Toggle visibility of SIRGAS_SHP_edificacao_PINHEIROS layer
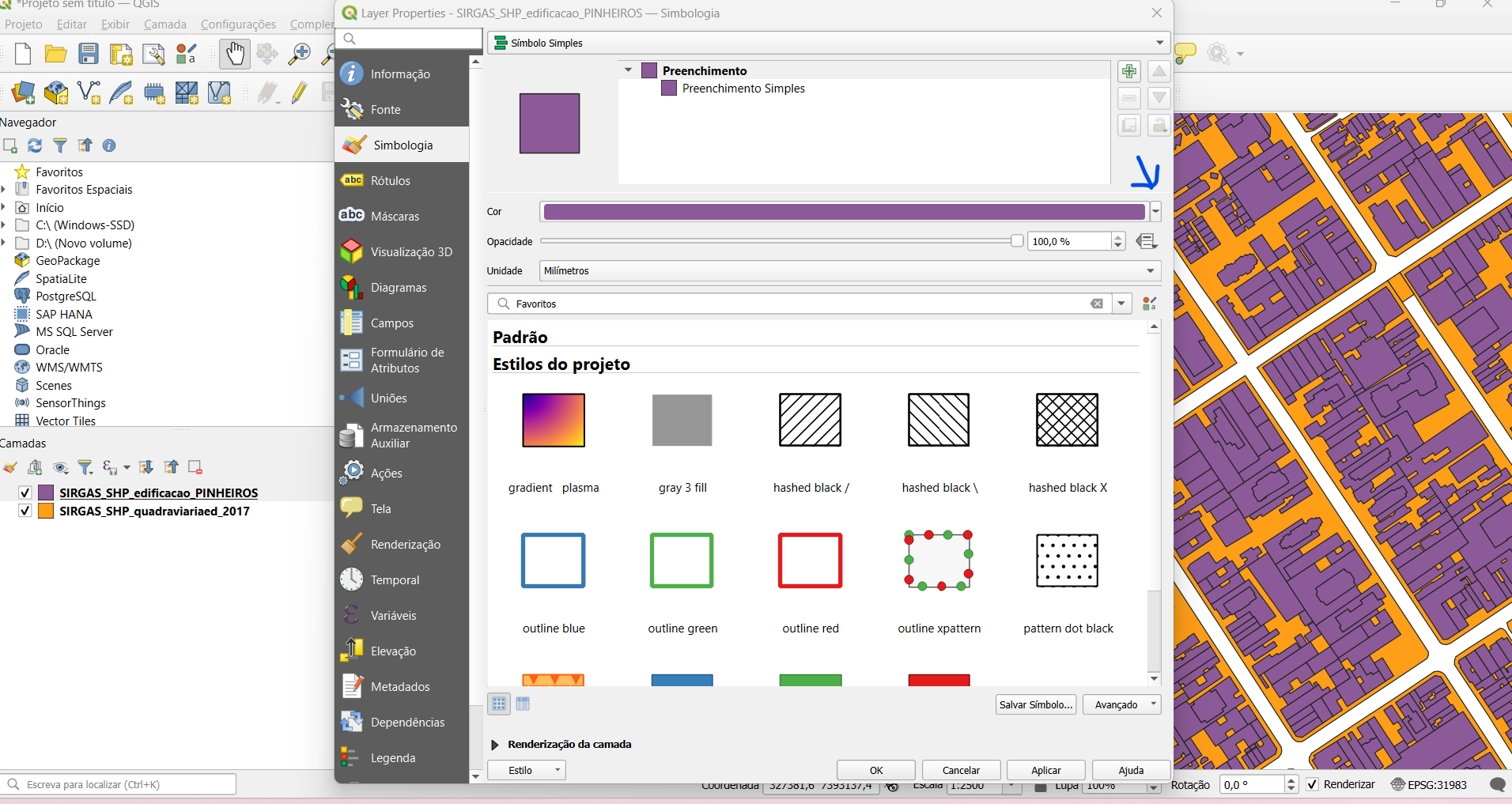 [25, 493]
